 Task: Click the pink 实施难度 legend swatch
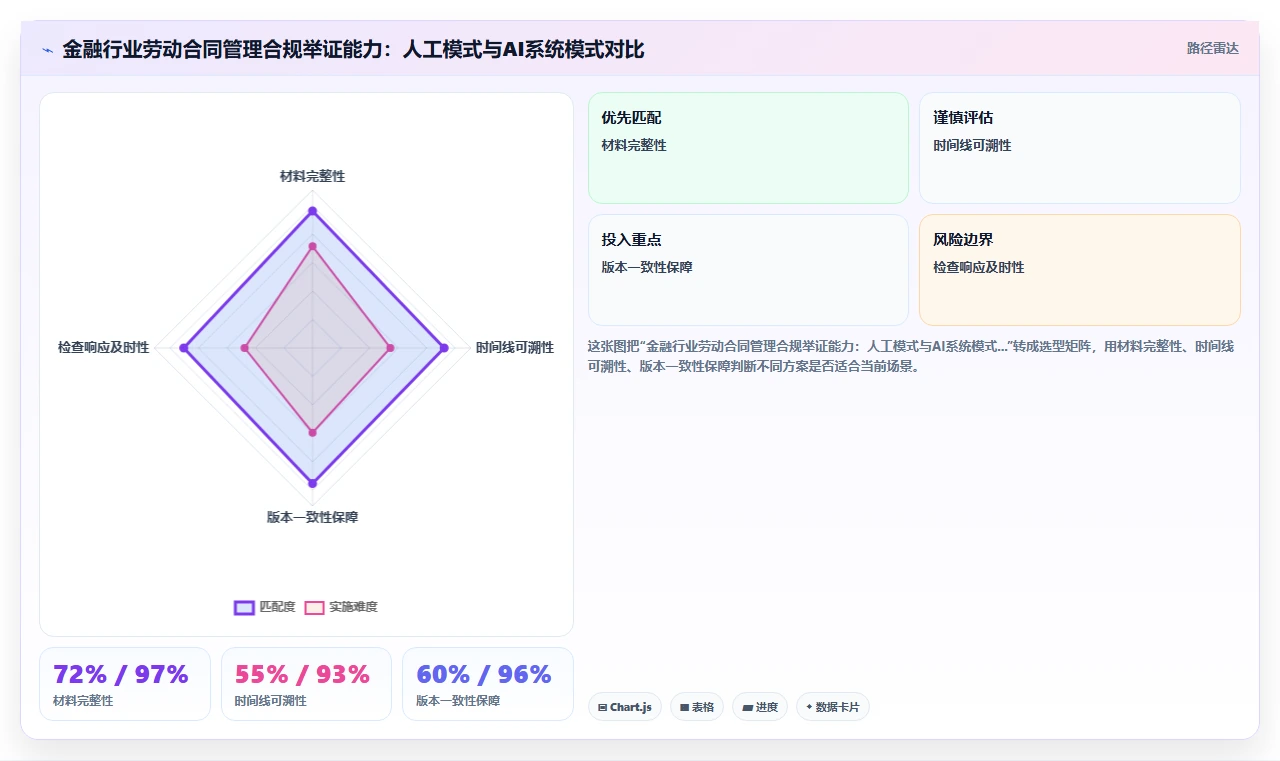tap(314, 607)
